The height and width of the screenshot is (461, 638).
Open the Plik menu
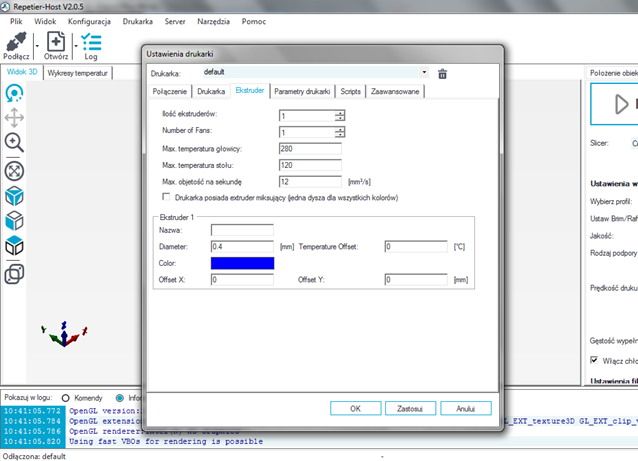16,22
